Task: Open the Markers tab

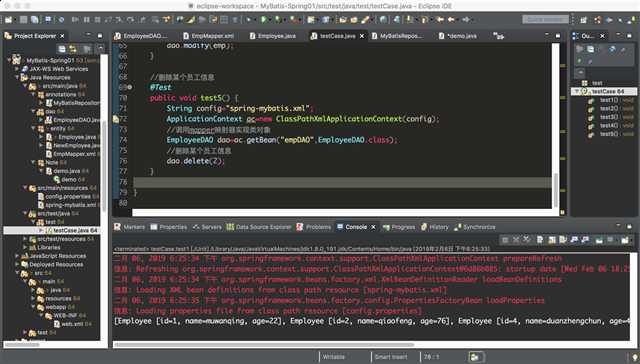Action: (129, 227)
